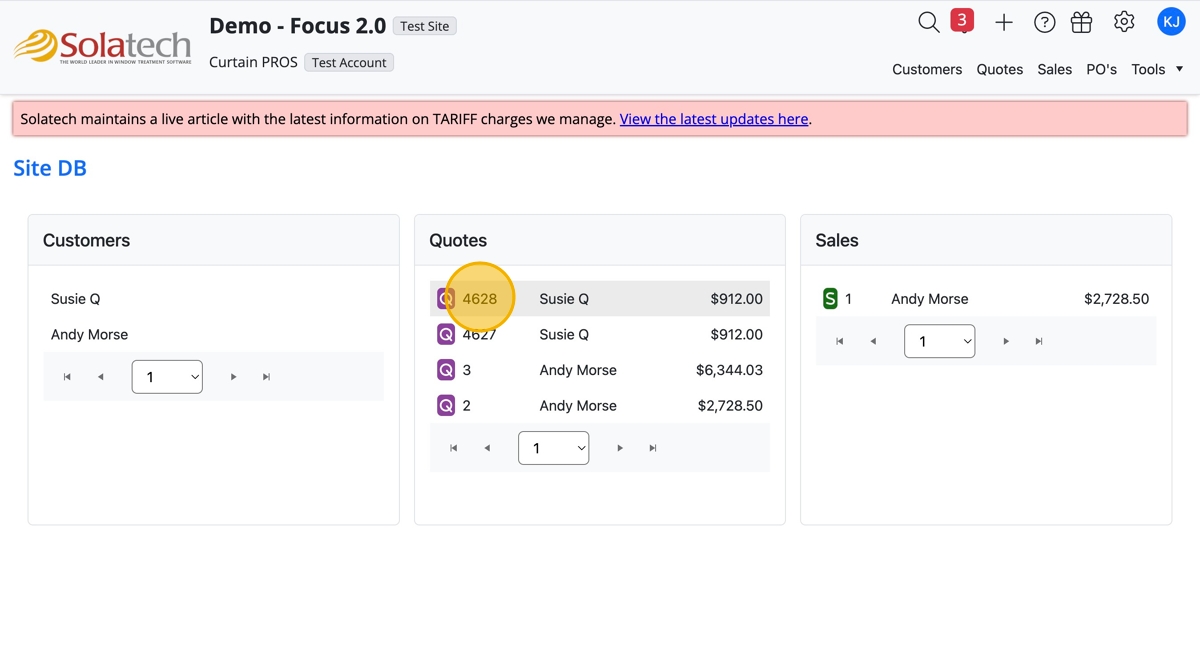This screenshot has width=1200, height=670.
Task: Open the KJ user avatar
Action: (x=1170, y=21)
